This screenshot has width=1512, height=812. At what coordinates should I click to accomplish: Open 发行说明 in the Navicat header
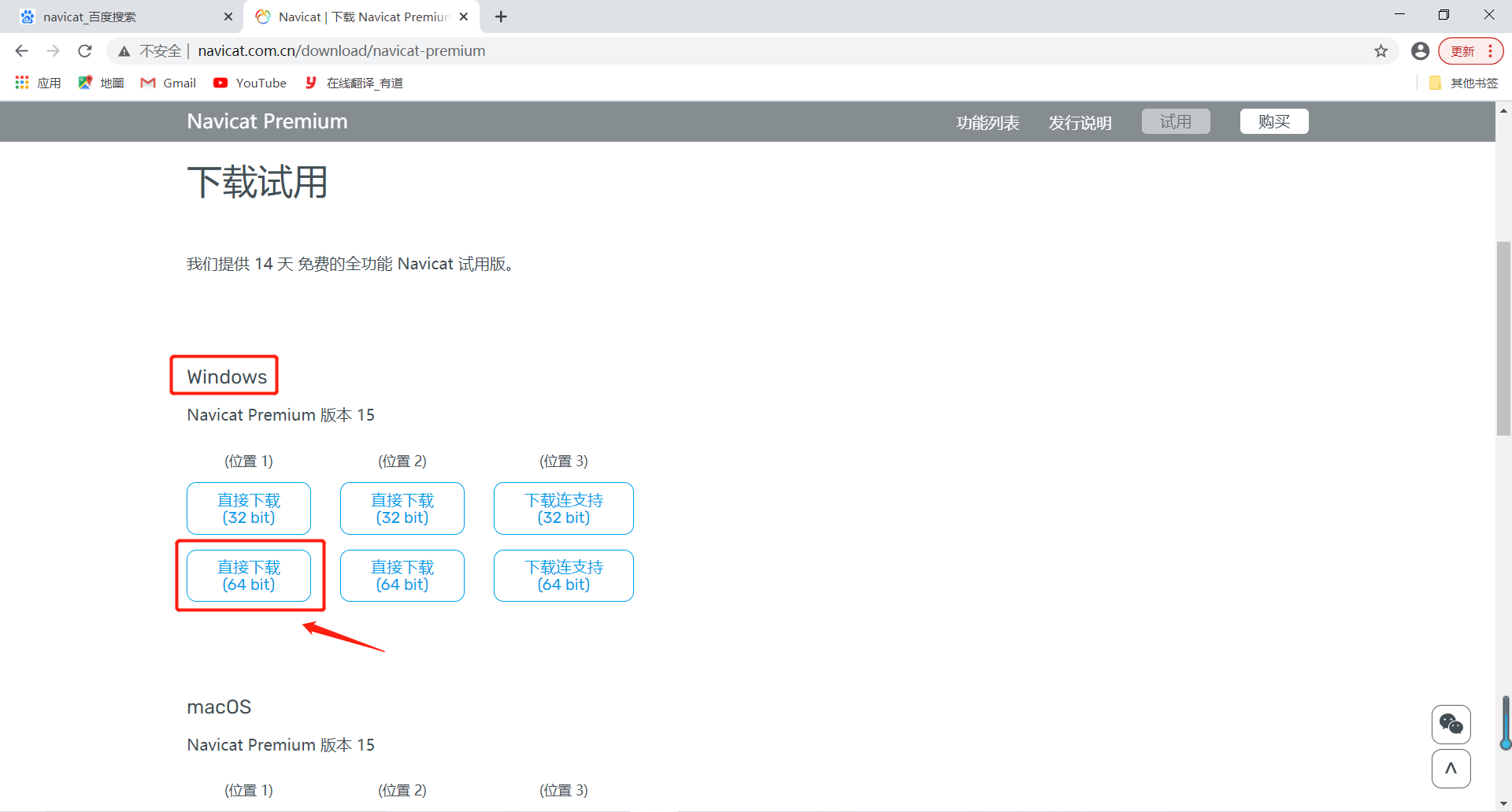(1080, 122)
